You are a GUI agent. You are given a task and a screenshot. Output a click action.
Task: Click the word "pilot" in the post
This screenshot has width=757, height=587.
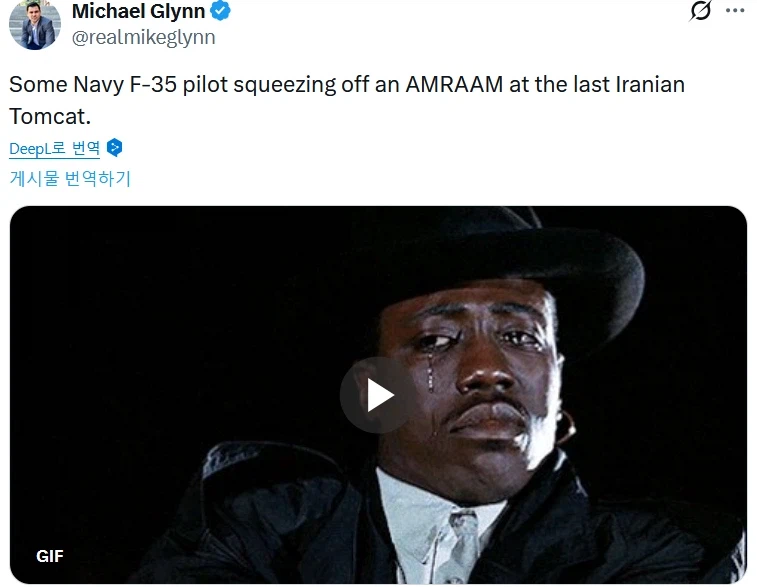[x=207, y=84]
